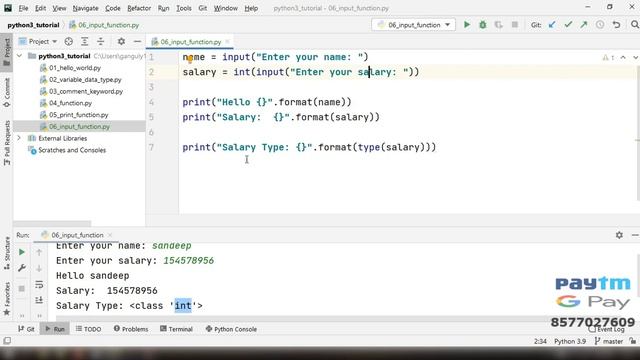Open the Git menu
The width and height of the screenshot is (640, 360).
pos(202,8)
